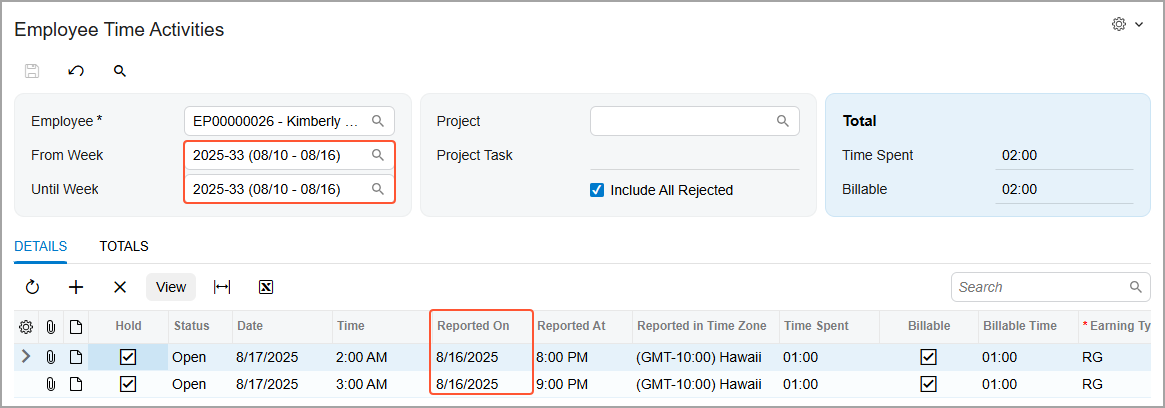Click the Save disk icon
The width and height of the screenshot is (1165, 408).
coord(32,71)
